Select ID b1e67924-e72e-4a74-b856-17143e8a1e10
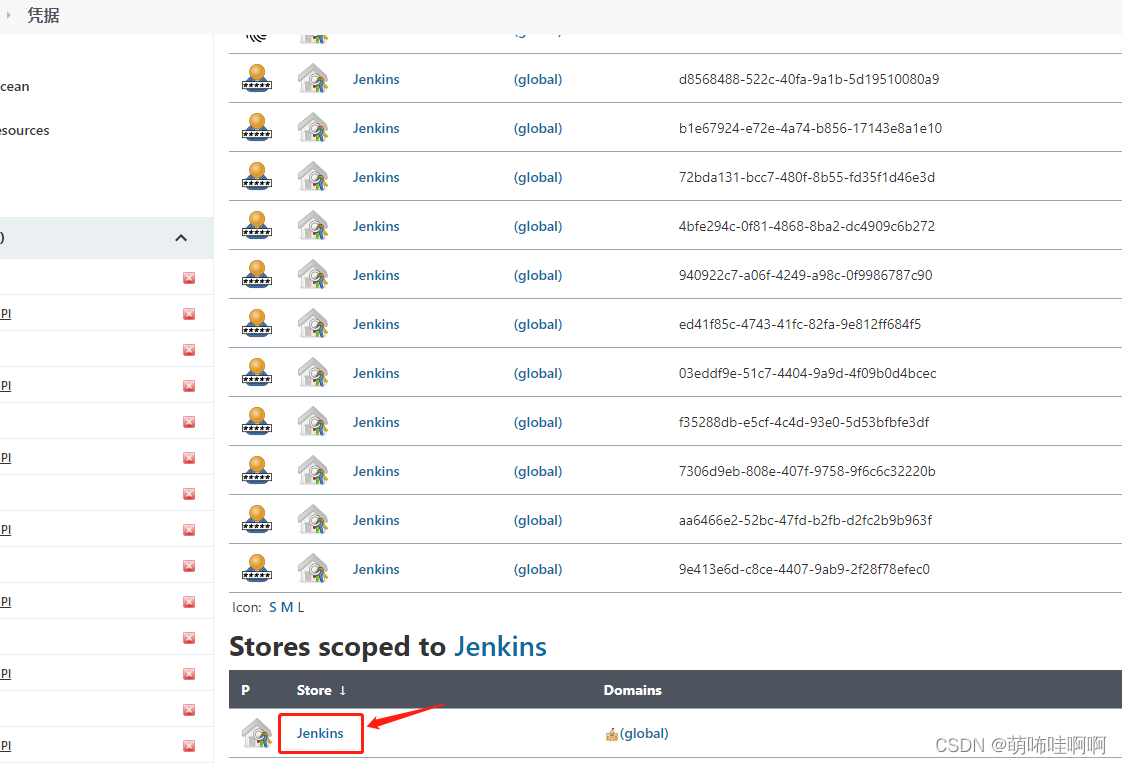1122x764 pixels. click(x=810, y=128)
